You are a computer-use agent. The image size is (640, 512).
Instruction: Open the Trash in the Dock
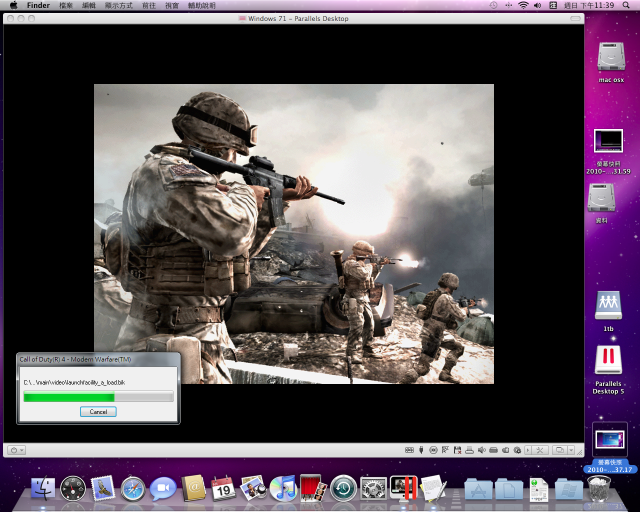(599, 488)
